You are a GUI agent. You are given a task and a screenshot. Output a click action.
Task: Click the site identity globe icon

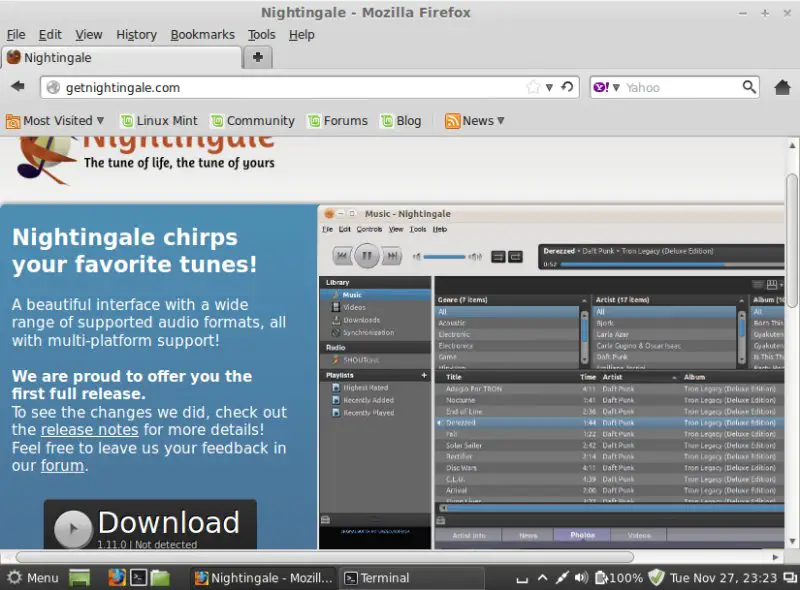53,87
